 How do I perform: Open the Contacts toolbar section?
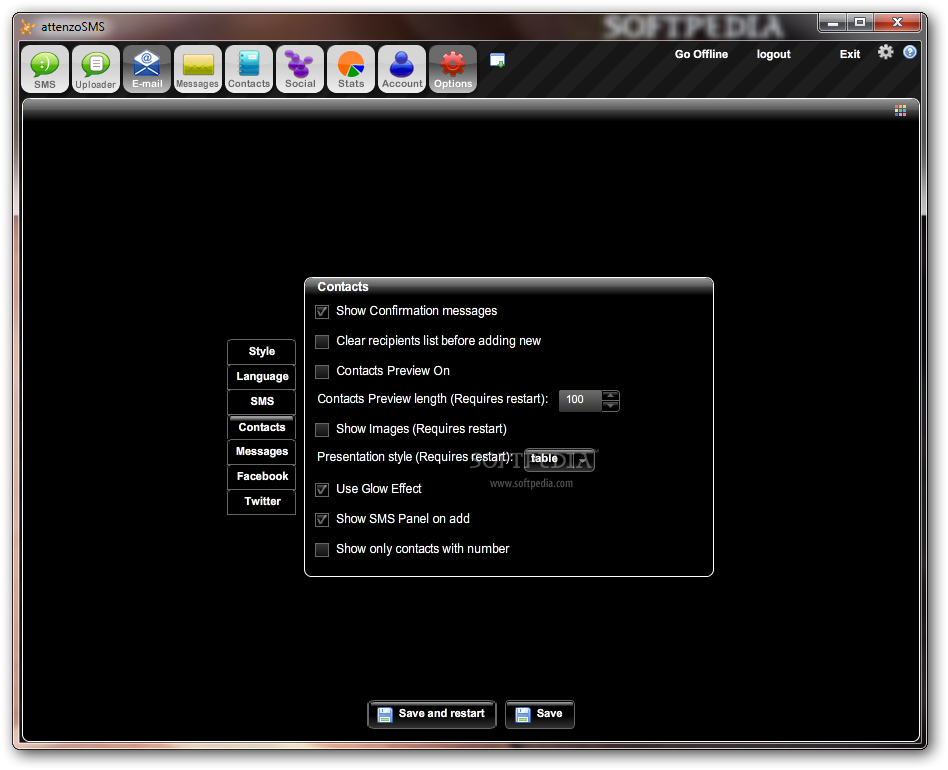(x=249, y=69)
